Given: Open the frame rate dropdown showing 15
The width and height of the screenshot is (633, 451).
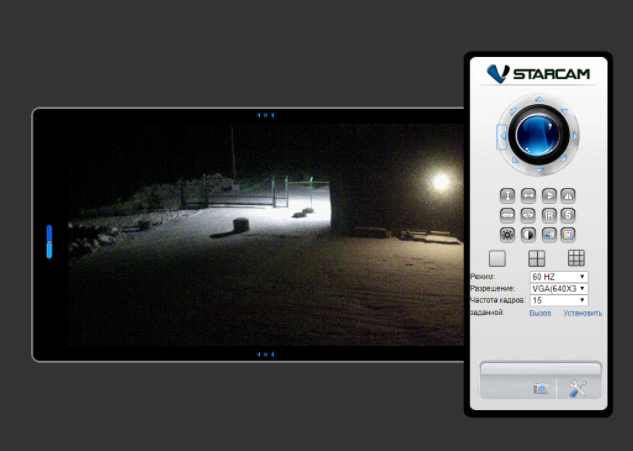Looking at the screenshot, I should (559, 300).
